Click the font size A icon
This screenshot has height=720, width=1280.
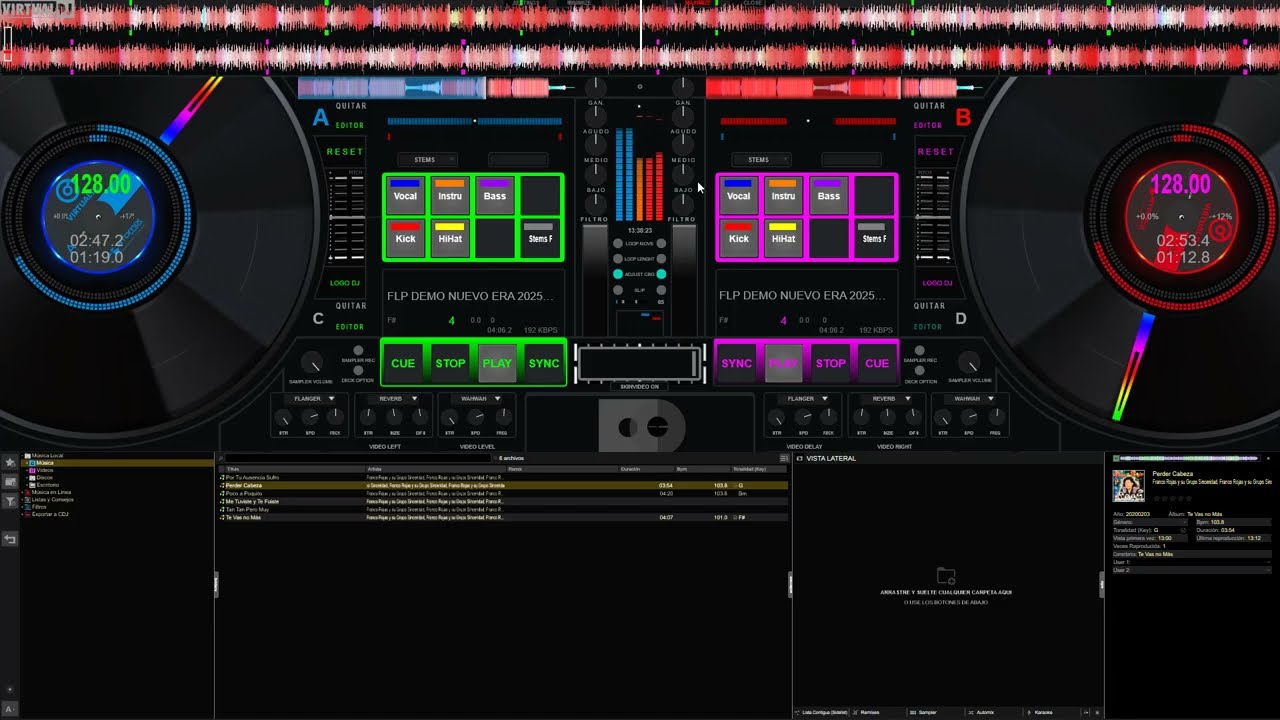tap(10, 709)
